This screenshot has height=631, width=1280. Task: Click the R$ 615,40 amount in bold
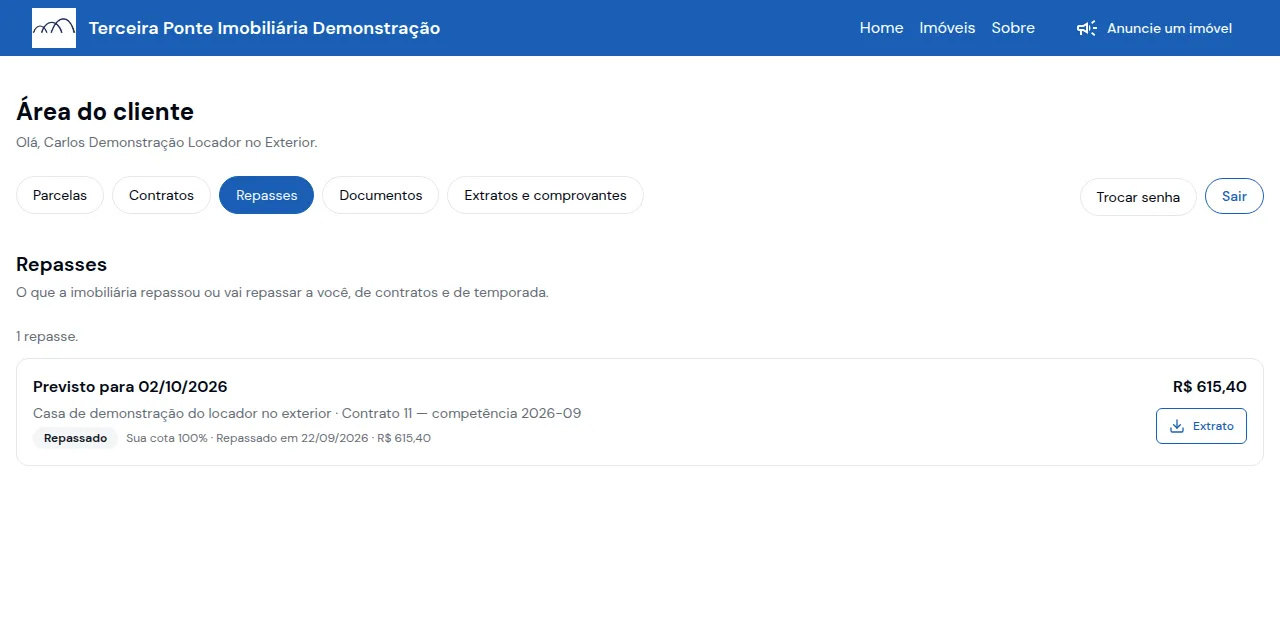[1209, 387]
